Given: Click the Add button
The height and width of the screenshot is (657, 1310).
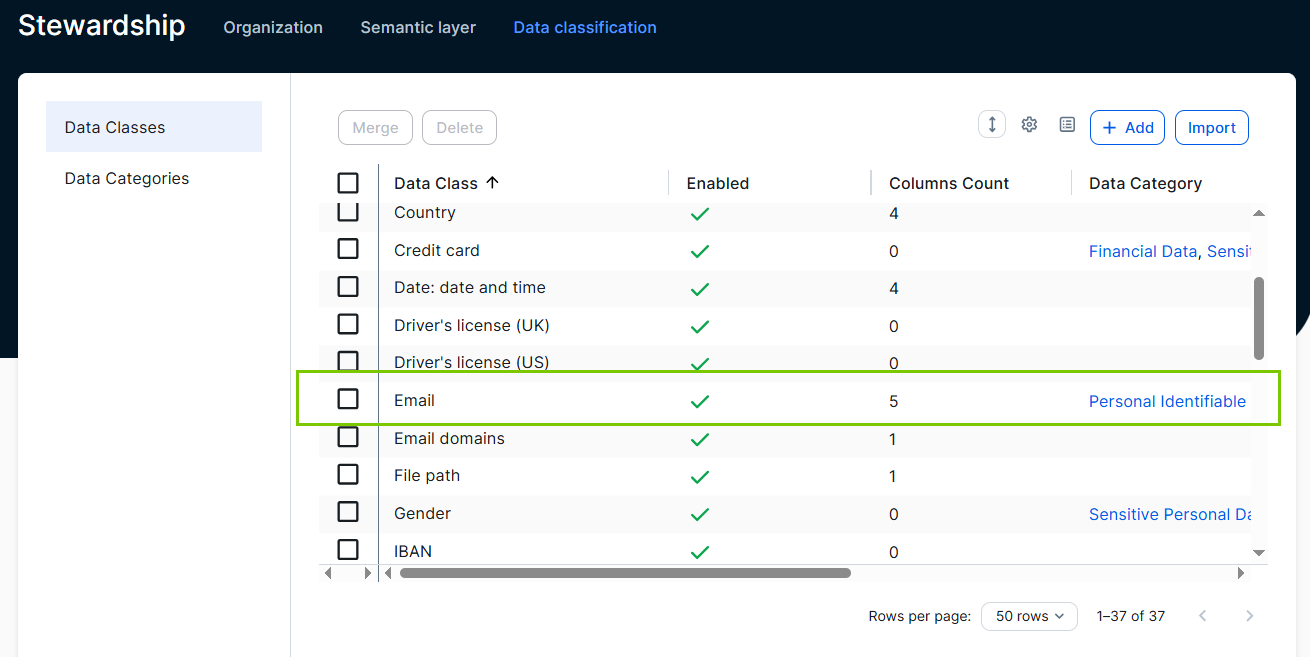Looking at the screenshot, I should click(x=1127, y=127).
